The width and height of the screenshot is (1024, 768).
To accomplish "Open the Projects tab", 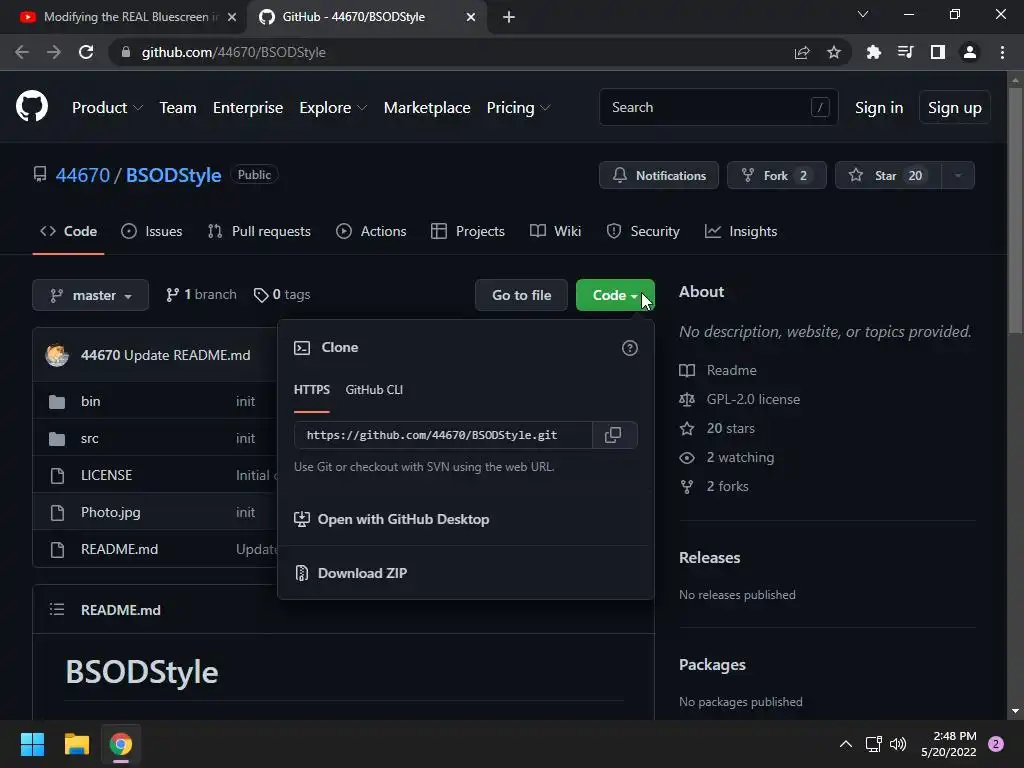I will [468, 231].
